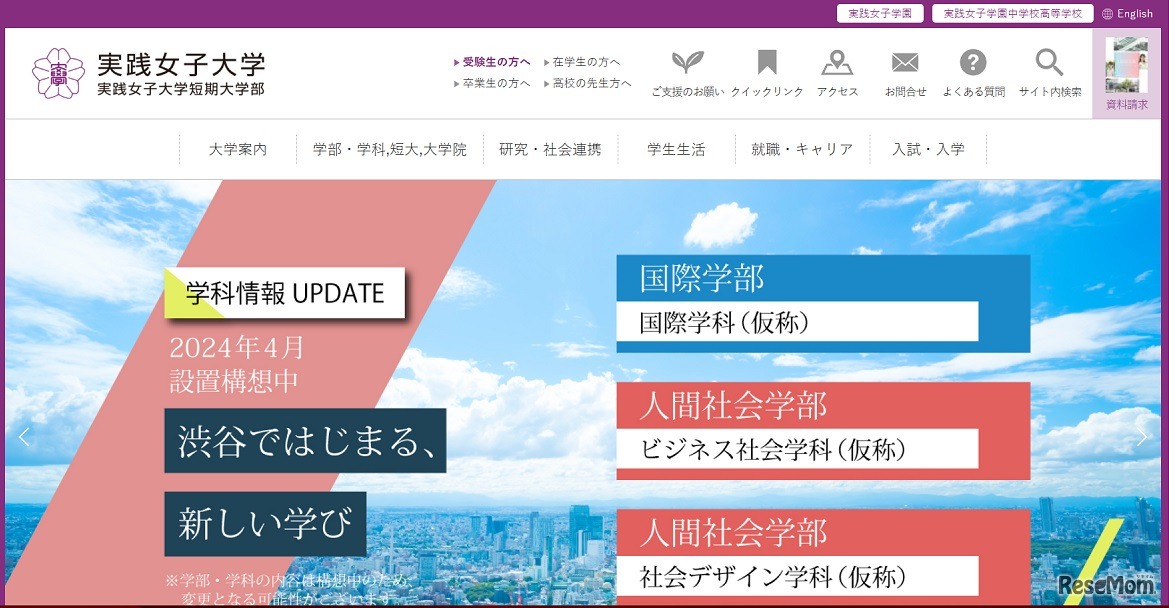This screenshot has height=608, width=1169.
Task: Click the 国際学部 heading
Action: point(702,278)
